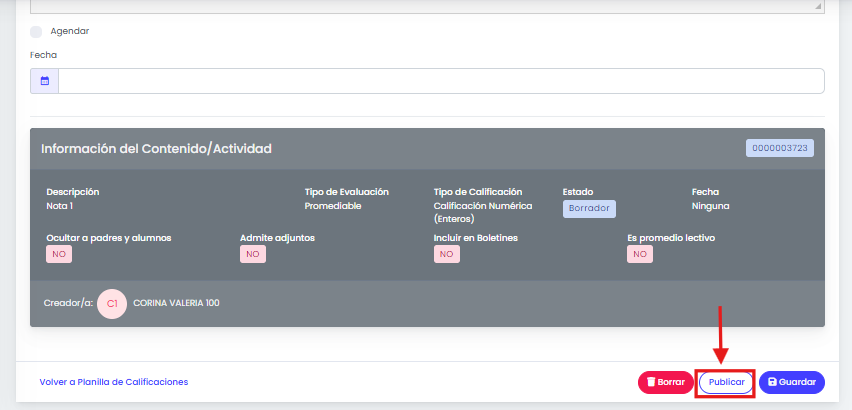Save changes with Guardar button
The image size is (852, 410).
[792, 382]
